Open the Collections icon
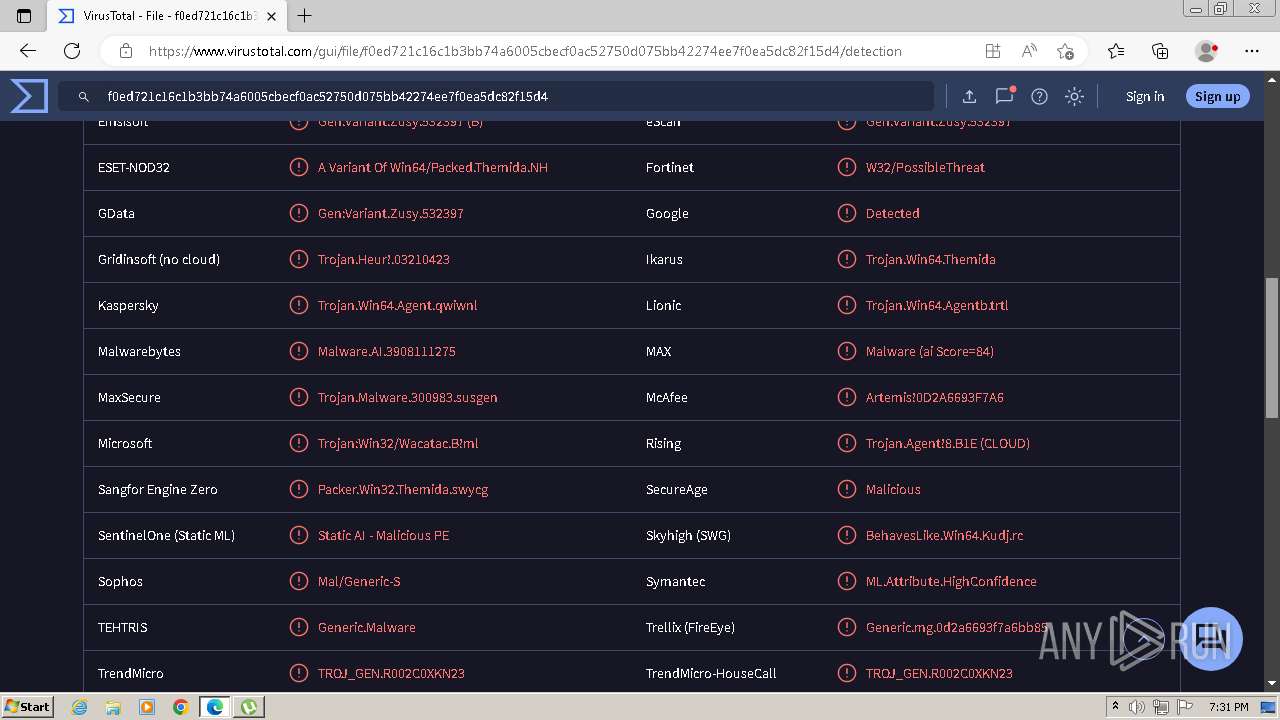Screen dimensions: 1280x720 [1160, 51]
